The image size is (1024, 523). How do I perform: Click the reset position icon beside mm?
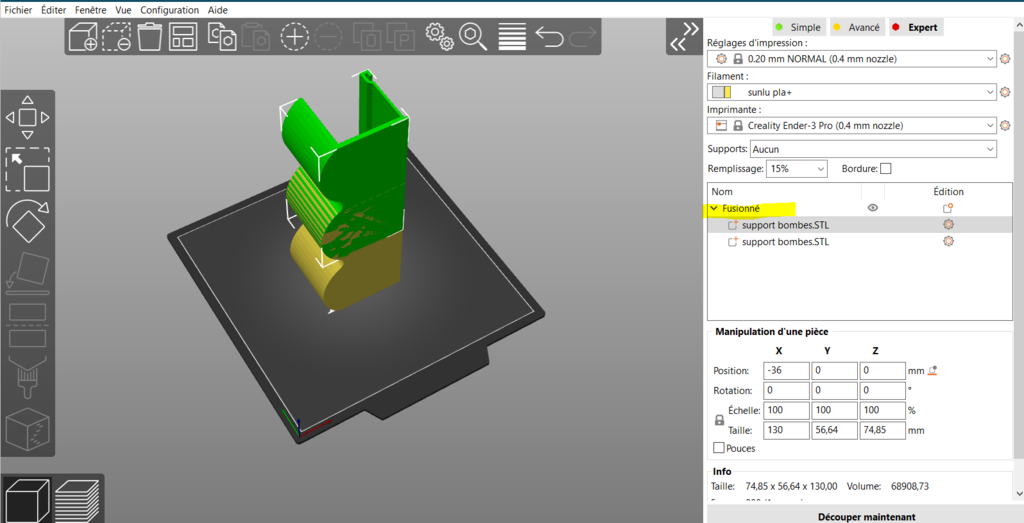pos(933,370)
